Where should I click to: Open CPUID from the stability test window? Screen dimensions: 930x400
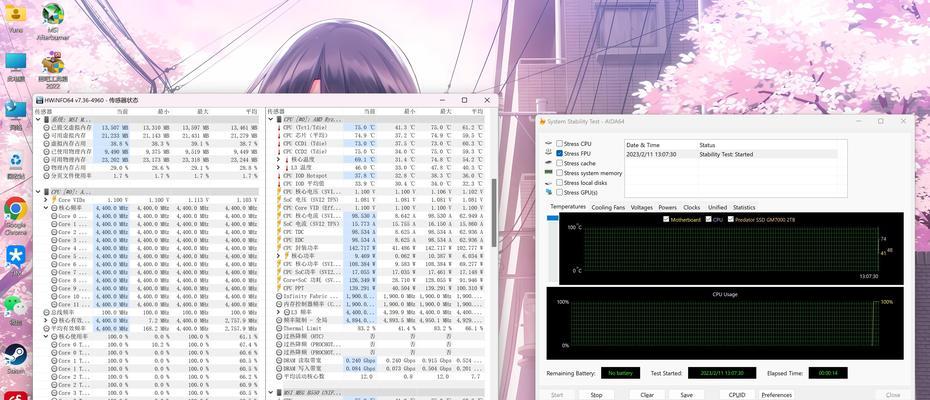[x=737, y=395]
